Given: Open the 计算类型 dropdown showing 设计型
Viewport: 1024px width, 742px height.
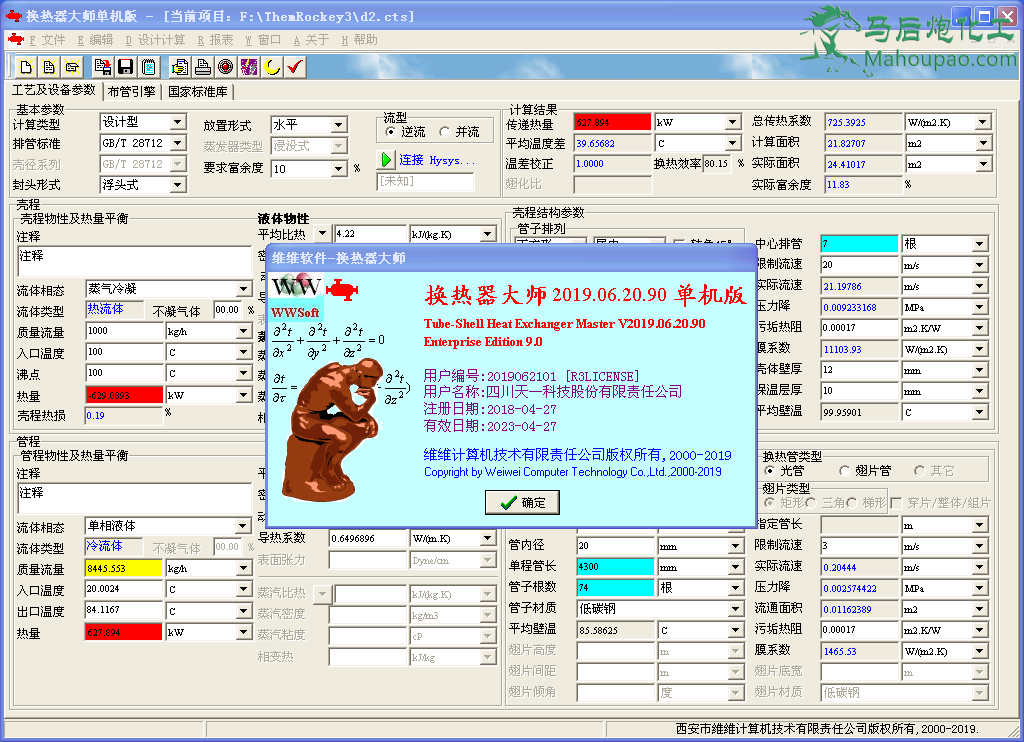Looking at the screenshot, I should coord(177,122).
